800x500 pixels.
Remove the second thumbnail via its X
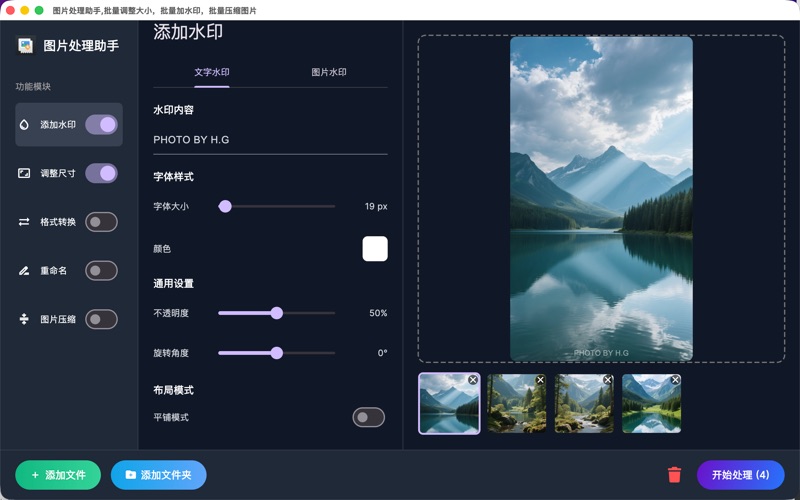[x=540, y=380]
